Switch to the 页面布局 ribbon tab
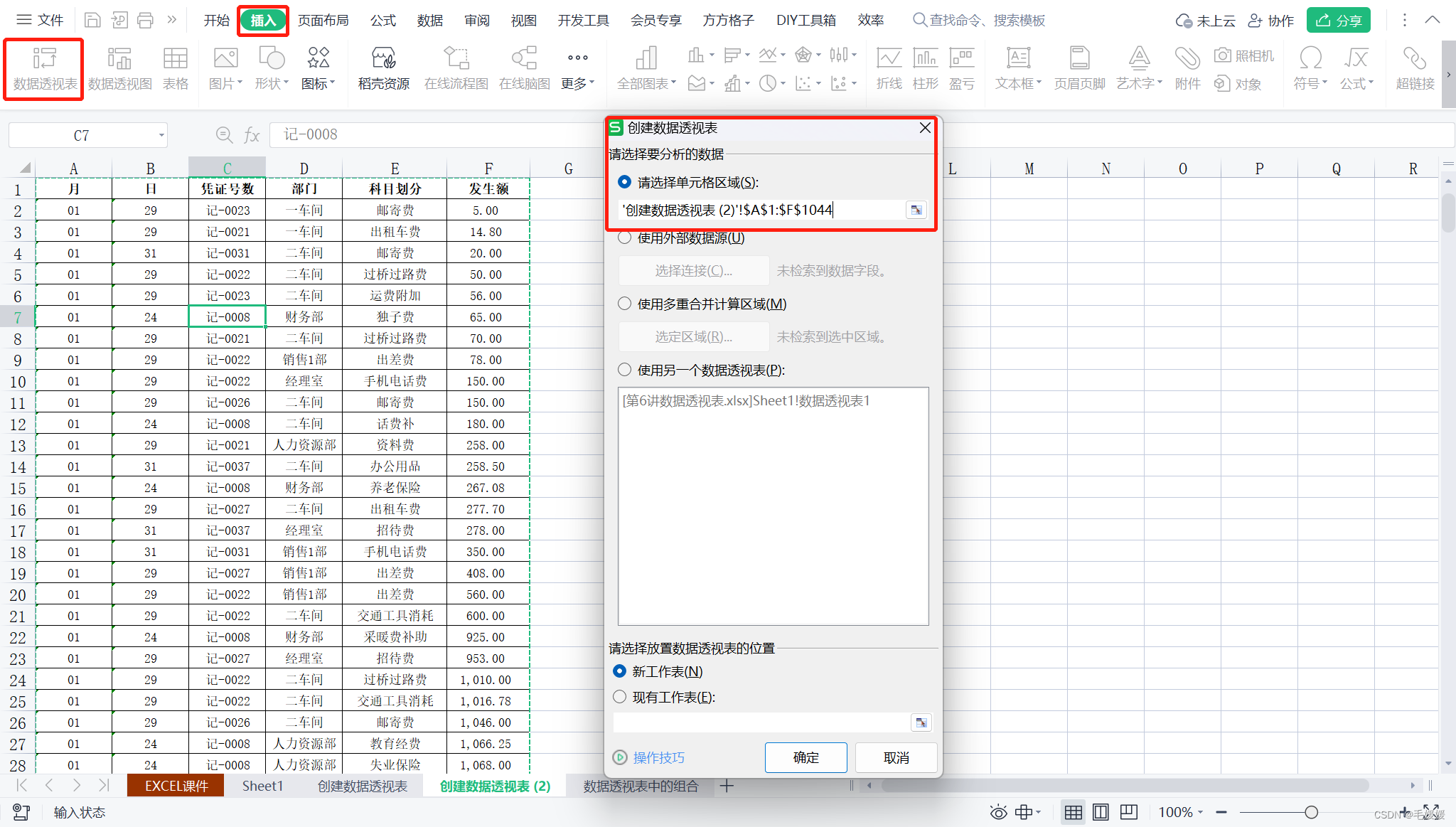This screenshot has width=1456, height=827. point(323,20)
